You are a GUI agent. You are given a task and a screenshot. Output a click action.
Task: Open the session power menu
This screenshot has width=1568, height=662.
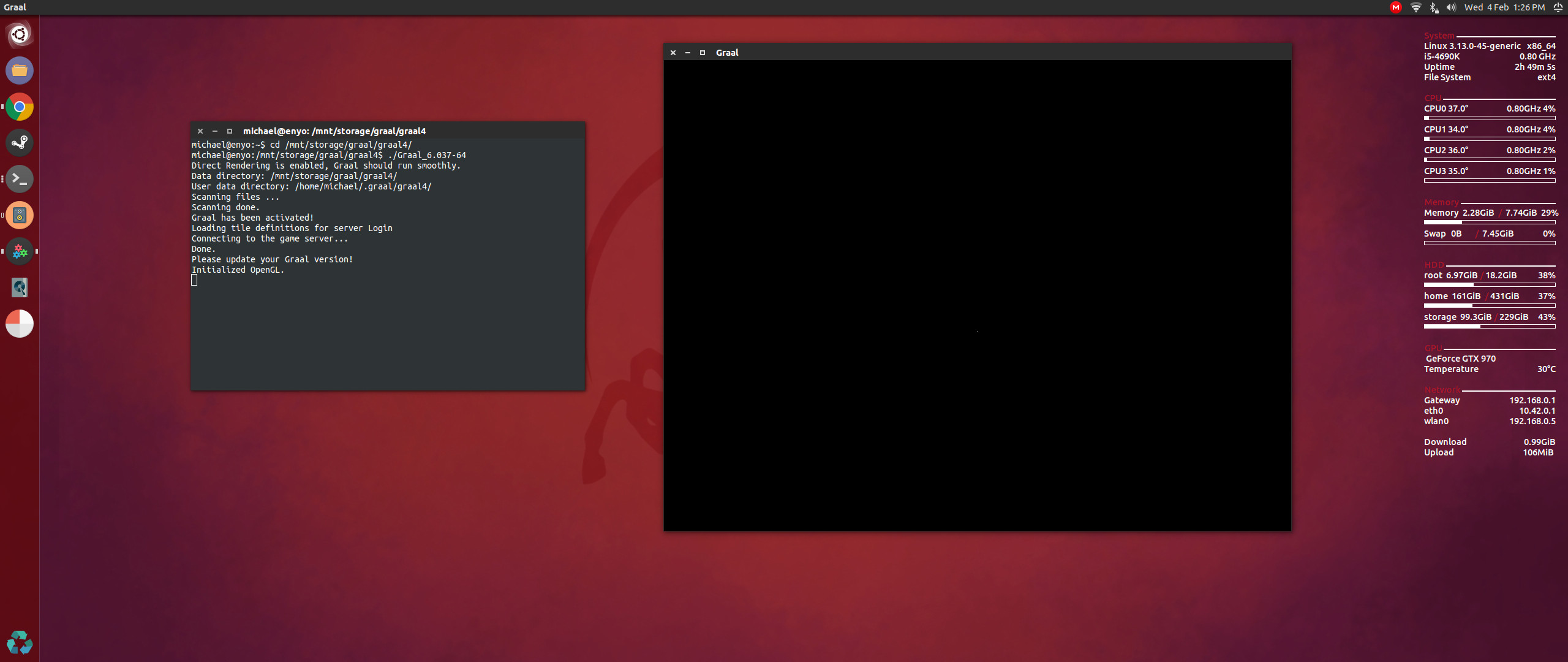click(x=1558, y=7)
